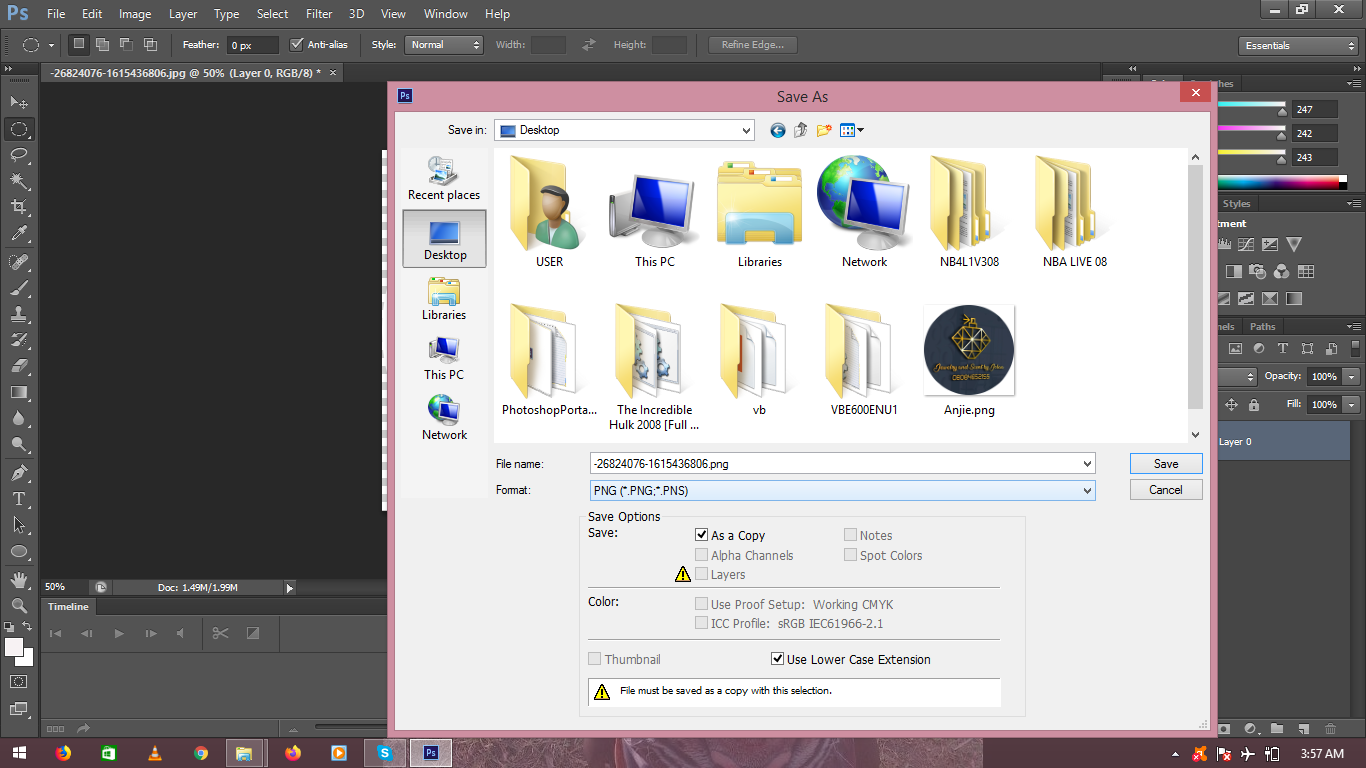Click the split-at-playhead scissors icon
The image size is (1366, 768).
coord(221,633)
